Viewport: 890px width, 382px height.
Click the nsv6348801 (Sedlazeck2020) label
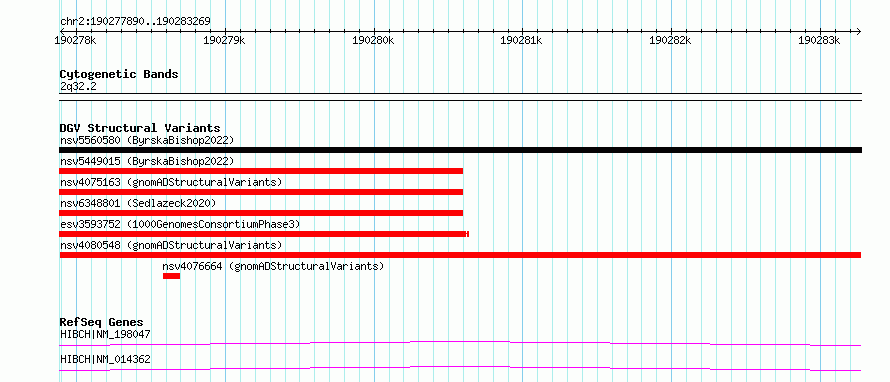point(138,203)
